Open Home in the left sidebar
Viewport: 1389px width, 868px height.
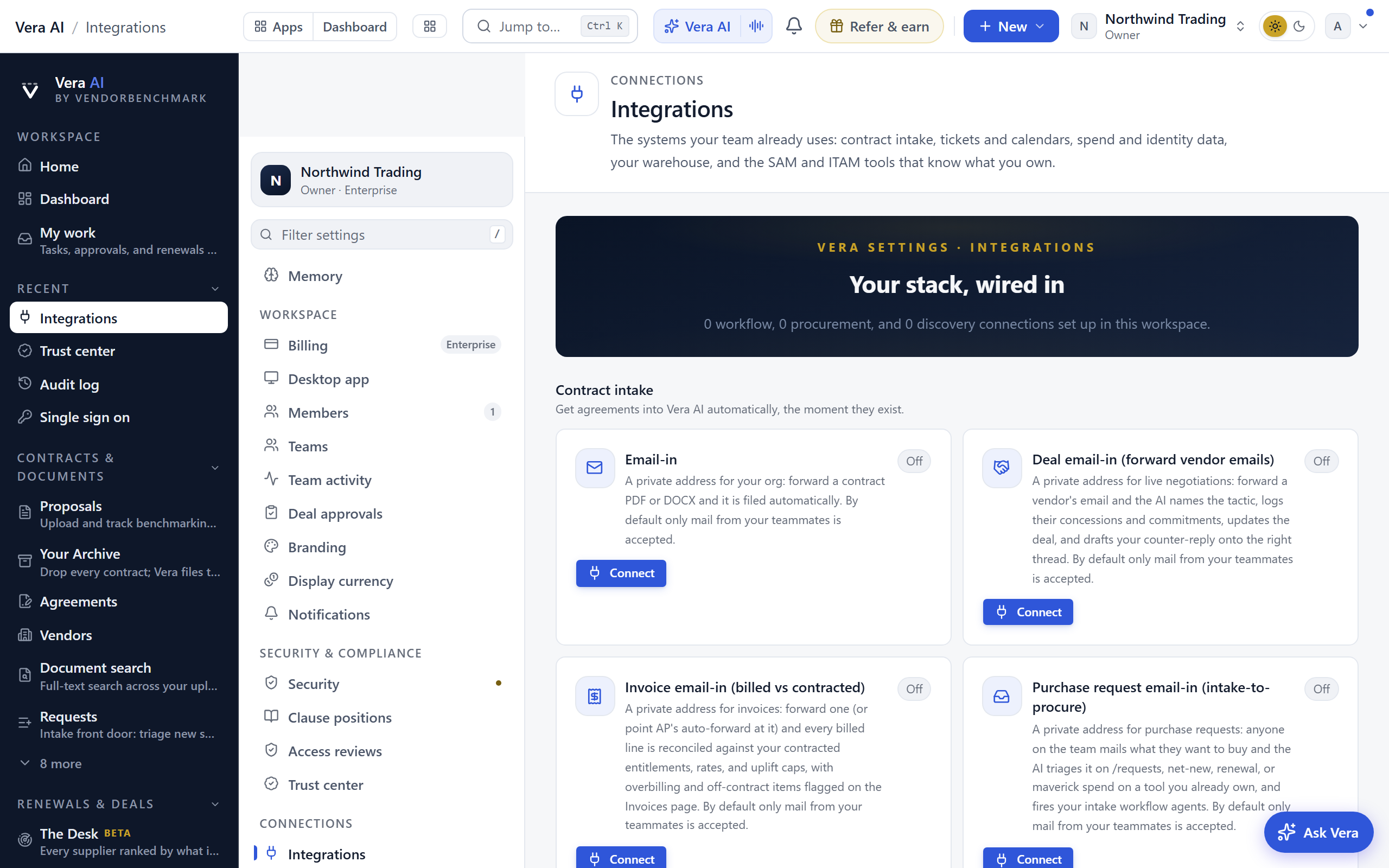(x=119, y=167)
